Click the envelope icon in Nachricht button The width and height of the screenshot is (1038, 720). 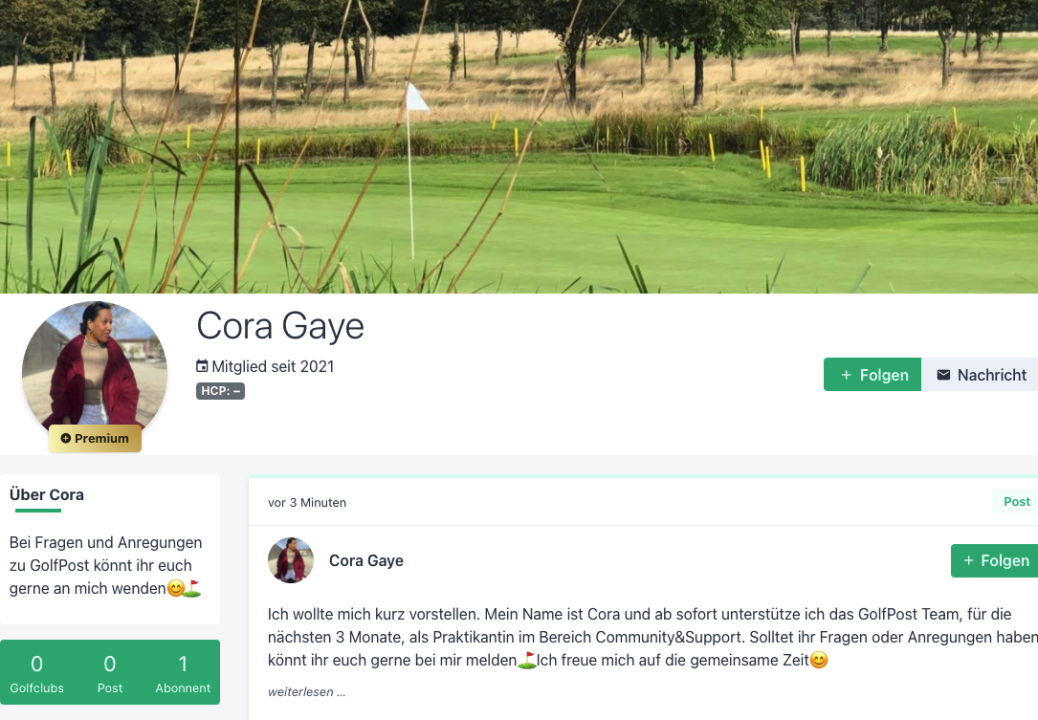943,375
